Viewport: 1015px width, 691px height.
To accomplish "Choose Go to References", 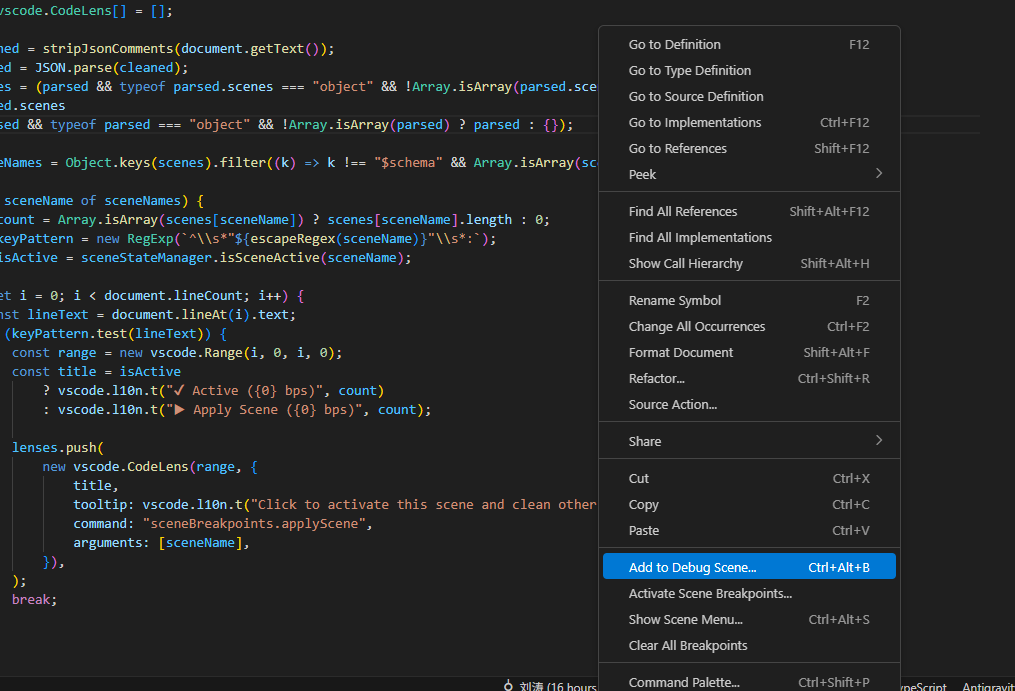I will [749, 148].
